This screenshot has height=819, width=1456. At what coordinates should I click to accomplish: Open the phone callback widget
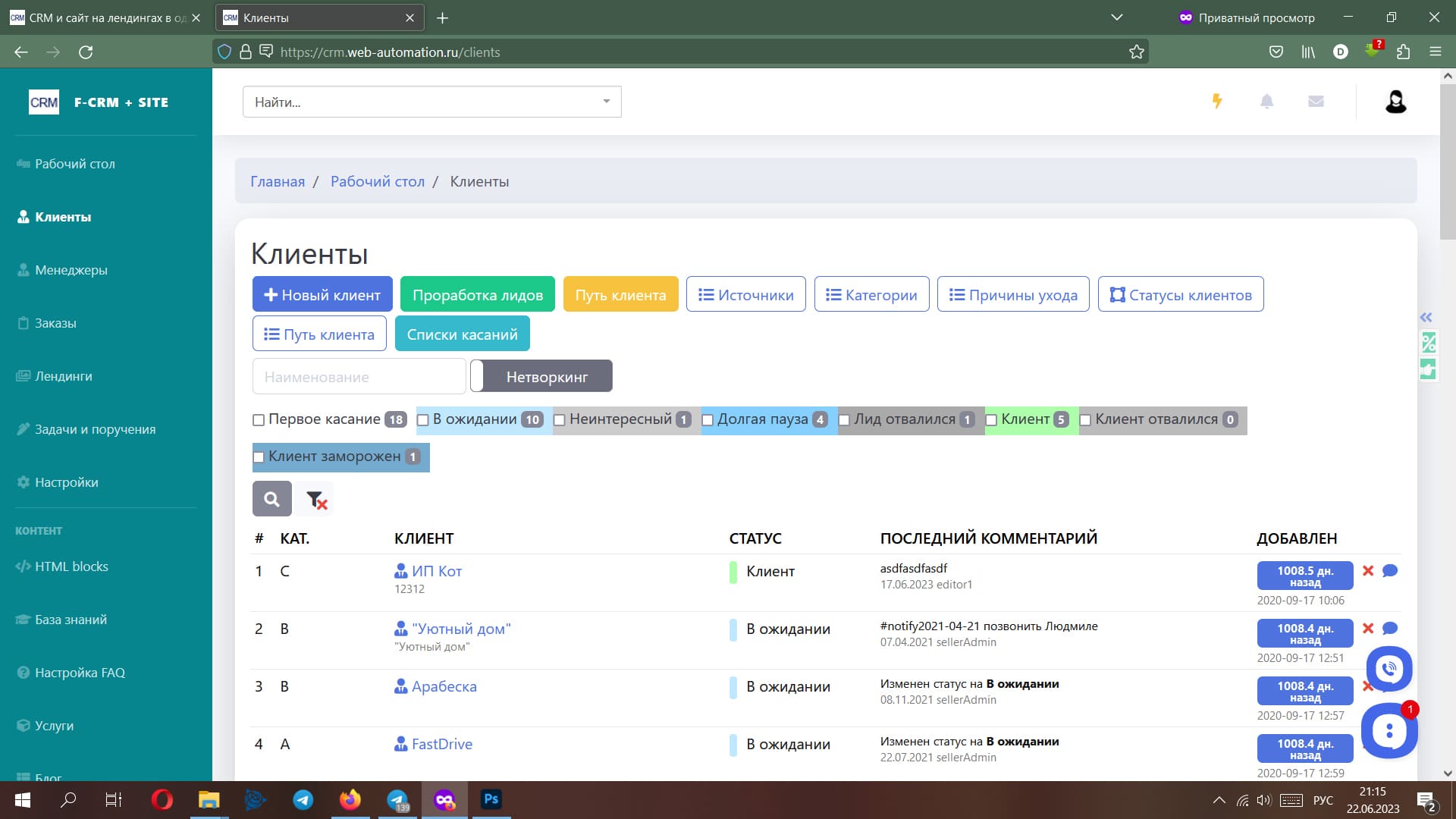click(x=1389, y=669)
